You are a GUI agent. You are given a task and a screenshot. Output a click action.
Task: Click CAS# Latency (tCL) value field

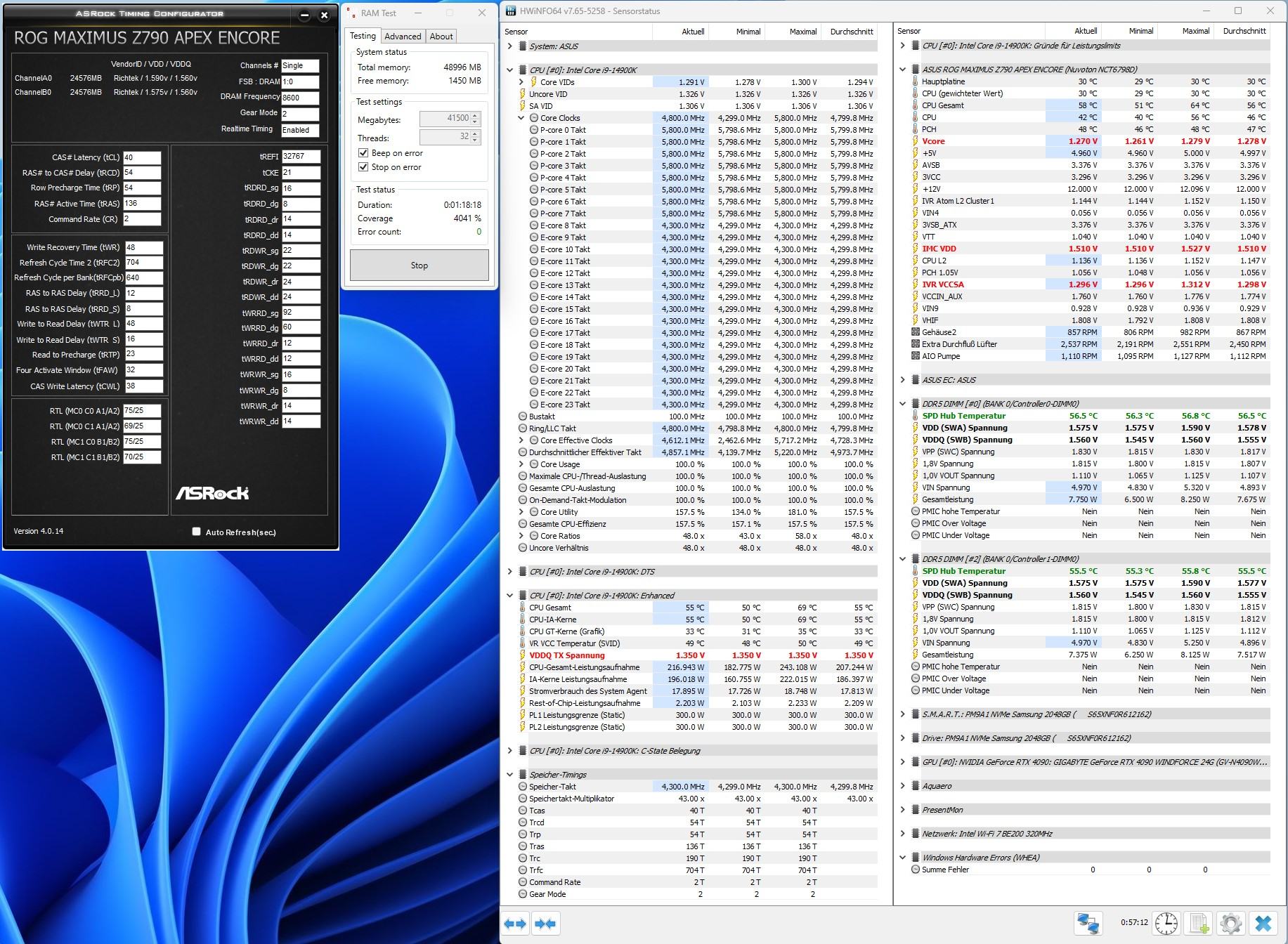(142, 157)
